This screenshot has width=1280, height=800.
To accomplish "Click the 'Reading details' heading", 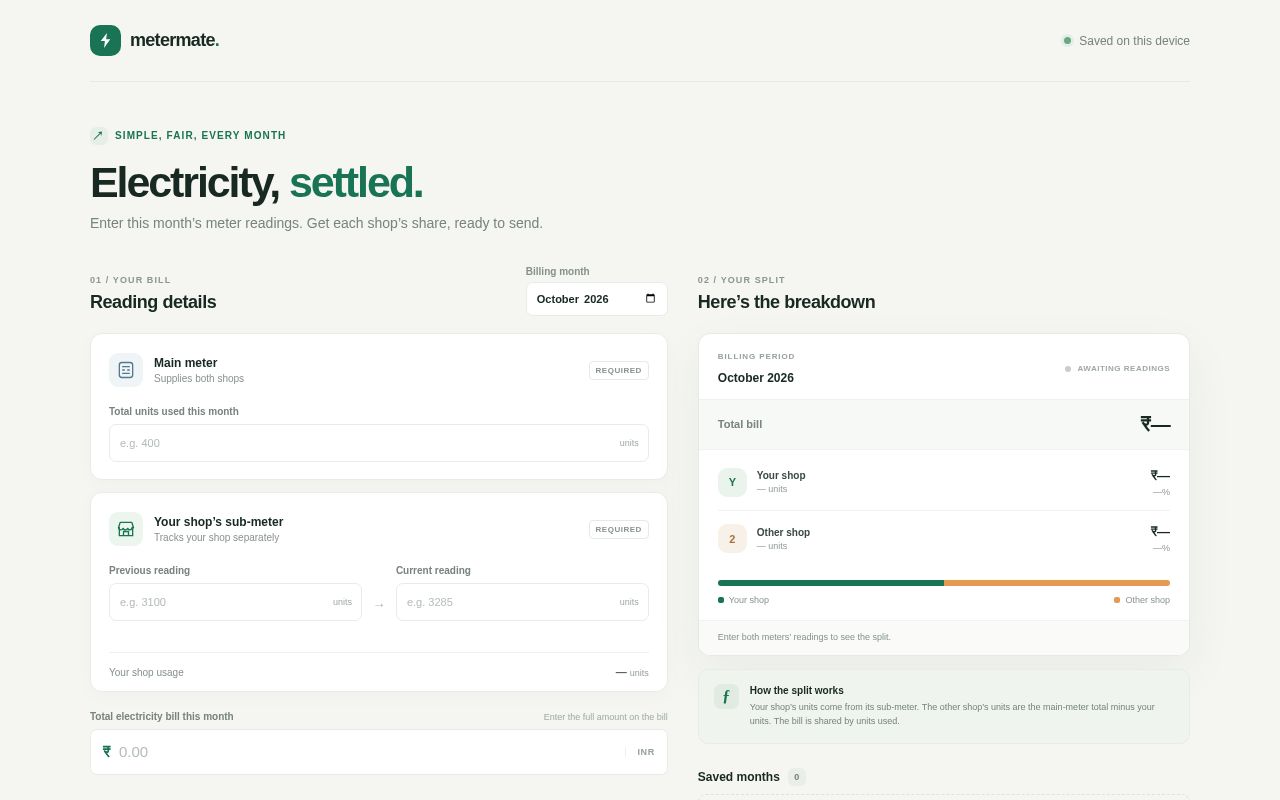I will [153, 302].
